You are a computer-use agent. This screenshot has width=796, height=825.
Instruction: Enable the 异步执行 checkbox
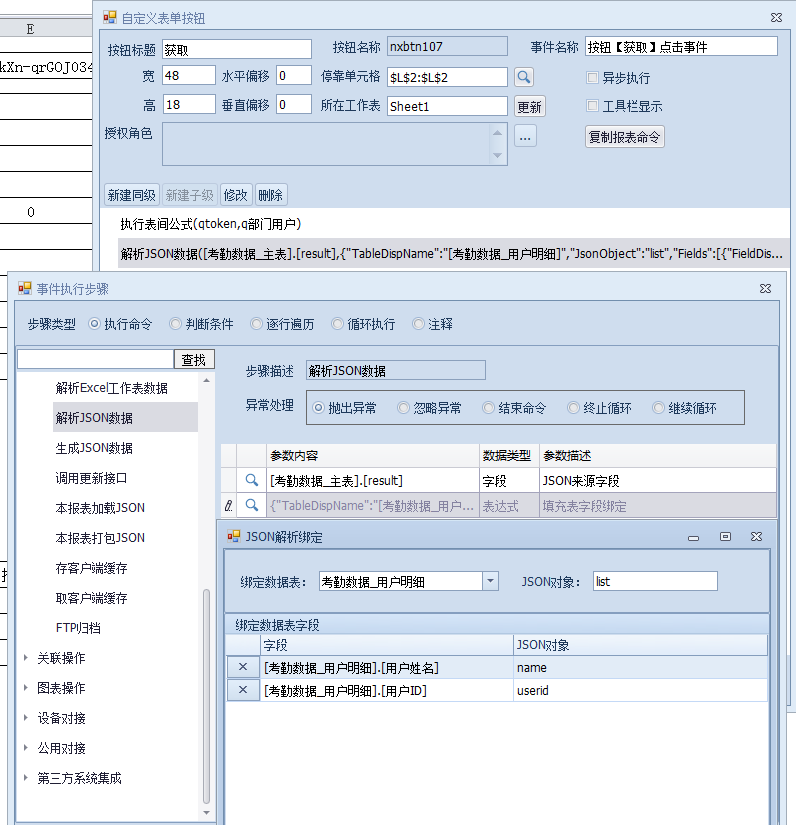pos(593,77)
